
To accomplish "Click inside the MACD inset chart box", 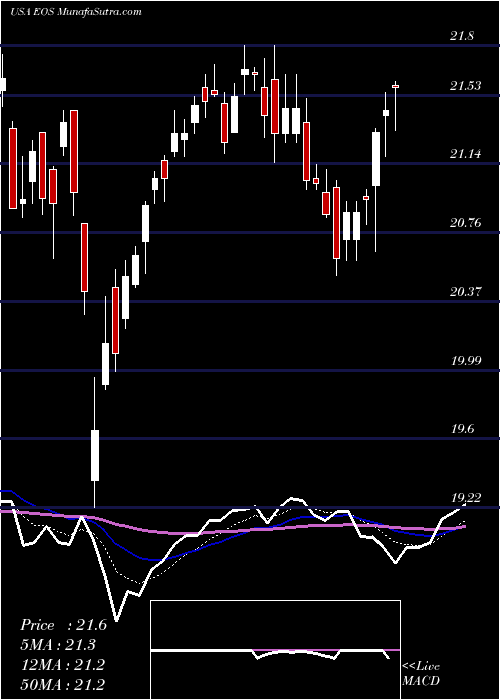I will point(275,650).
